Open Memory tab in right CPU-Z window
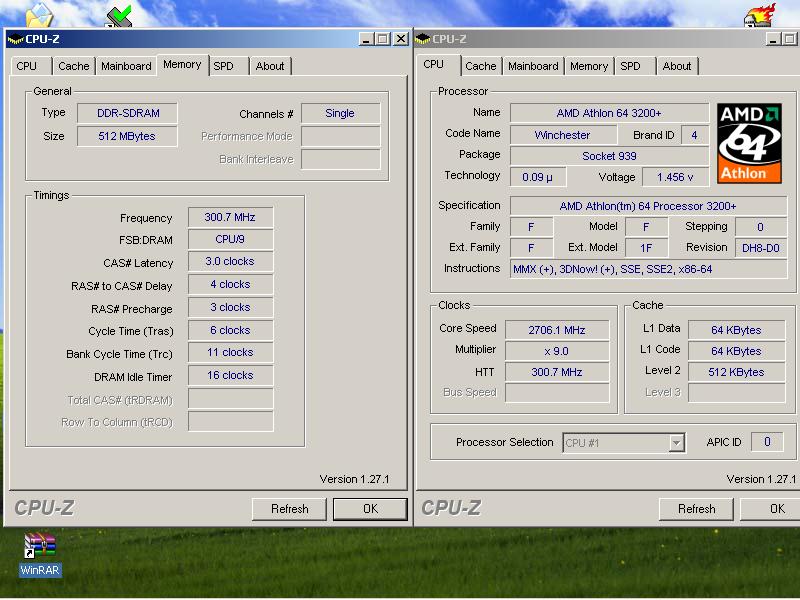The width and height of the screenshot is (800, 600). coord(589,66)
